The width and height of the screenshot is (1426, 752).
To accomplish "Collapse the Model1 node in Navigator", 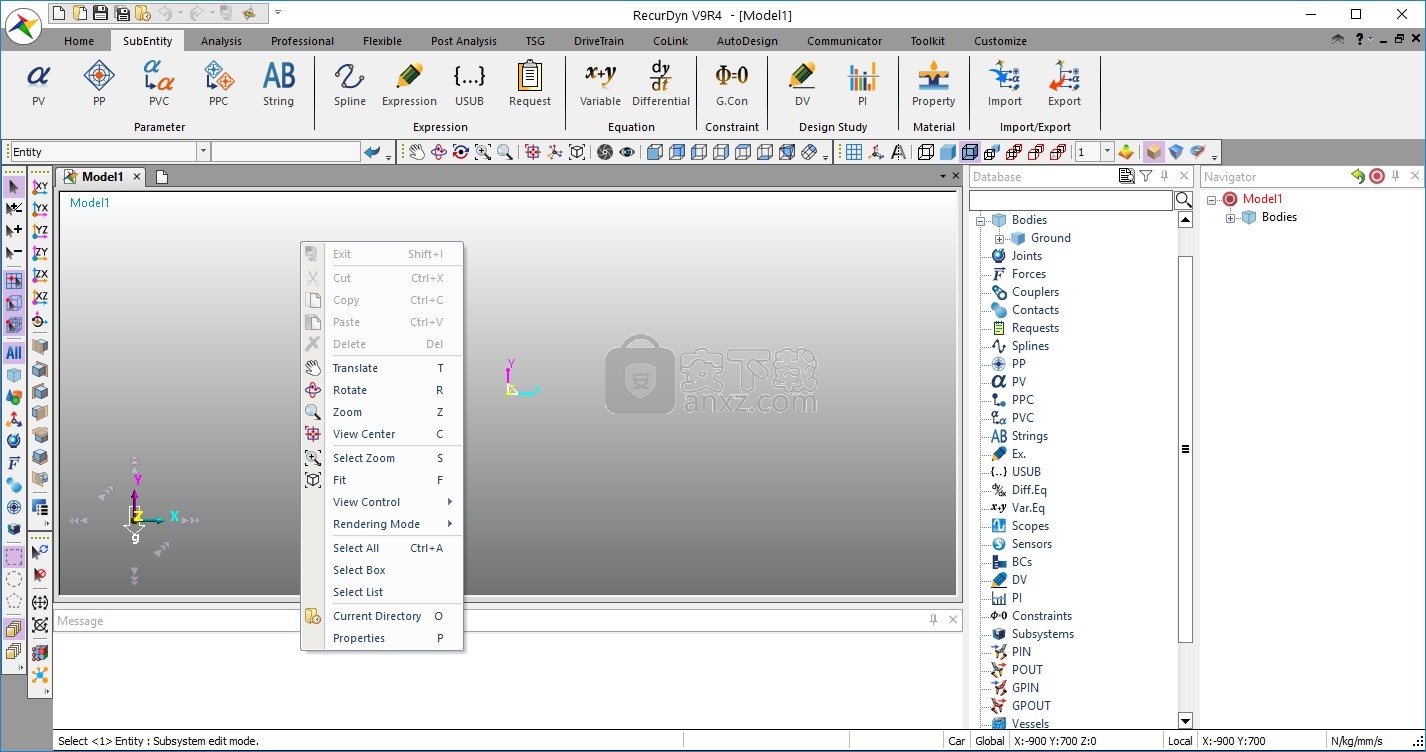I will (1212, 199).
